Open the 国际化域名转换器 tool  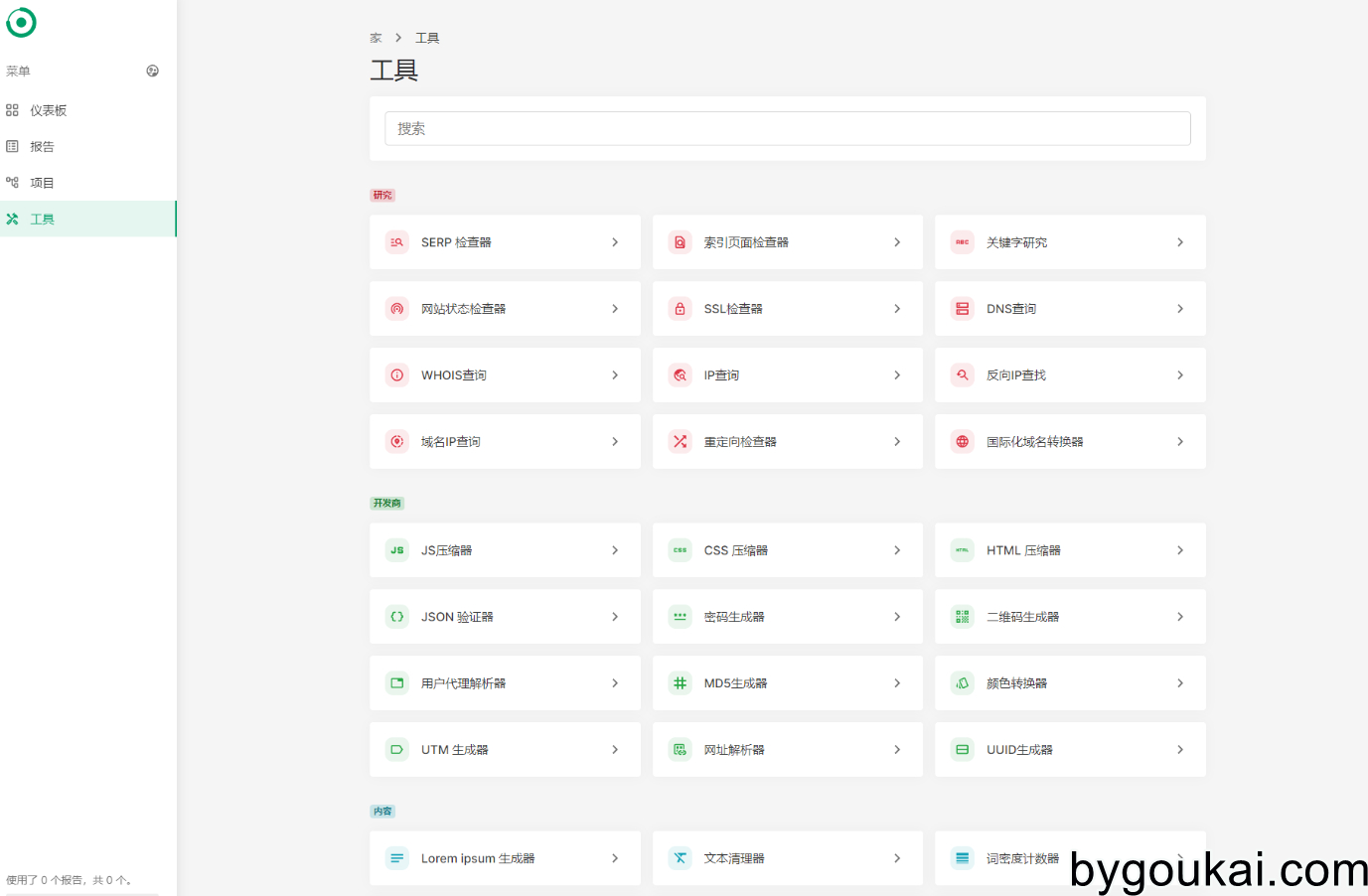point(1070,442)
